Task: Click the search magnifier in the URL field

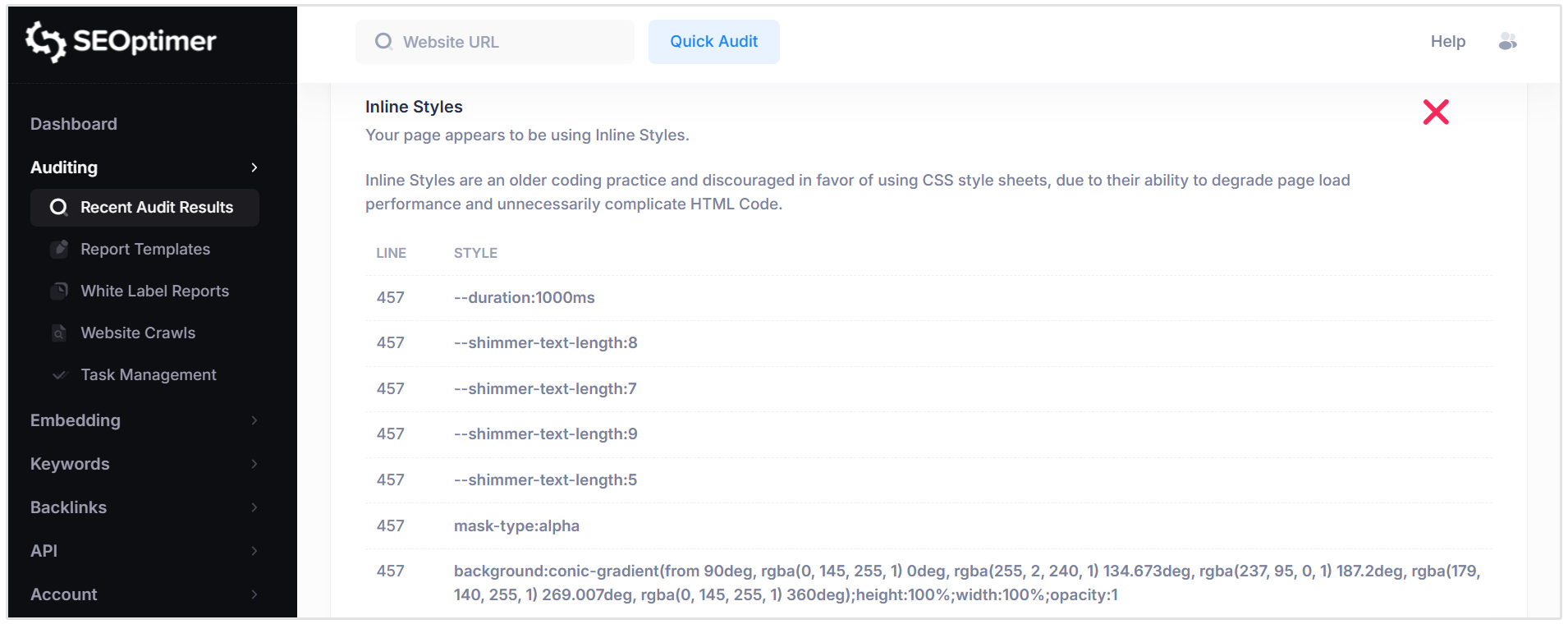Action: [383, 41]
